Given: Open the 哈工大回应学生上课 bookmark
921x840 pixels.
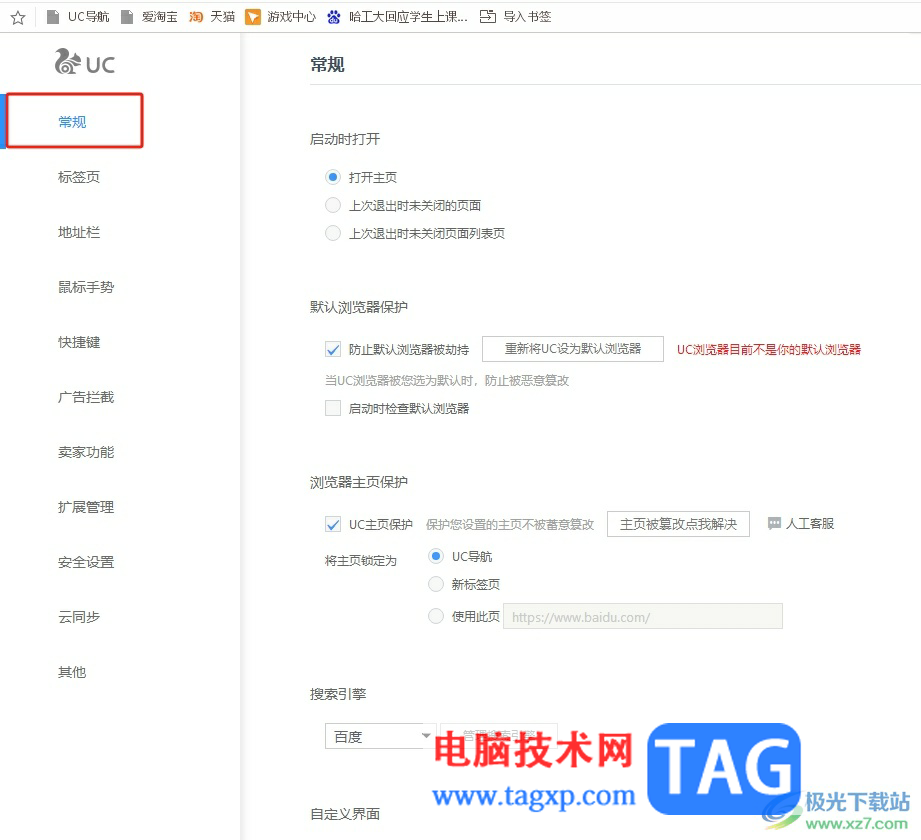Looking at the screenshot, I should click(398, 17).
